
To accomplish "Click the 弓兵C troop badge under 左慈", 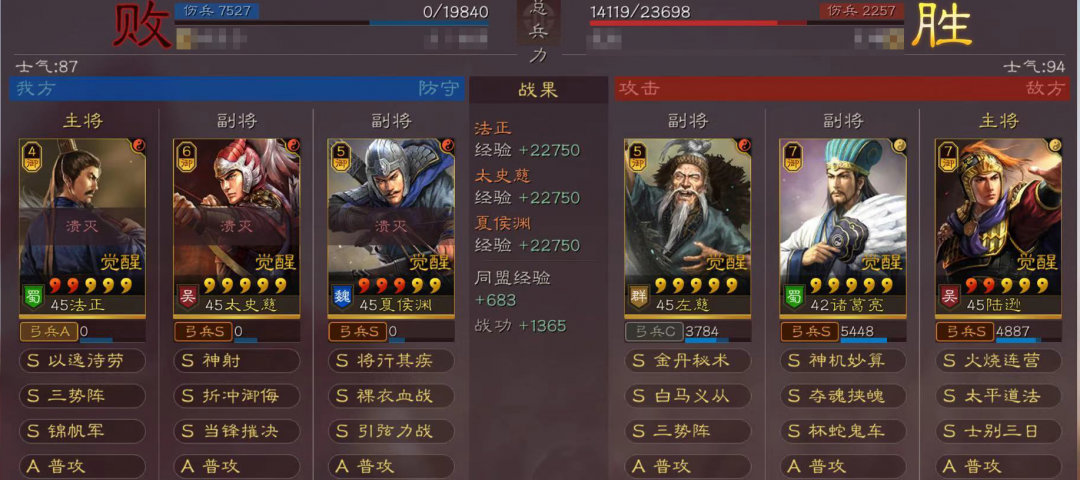I will pos(654,331).
